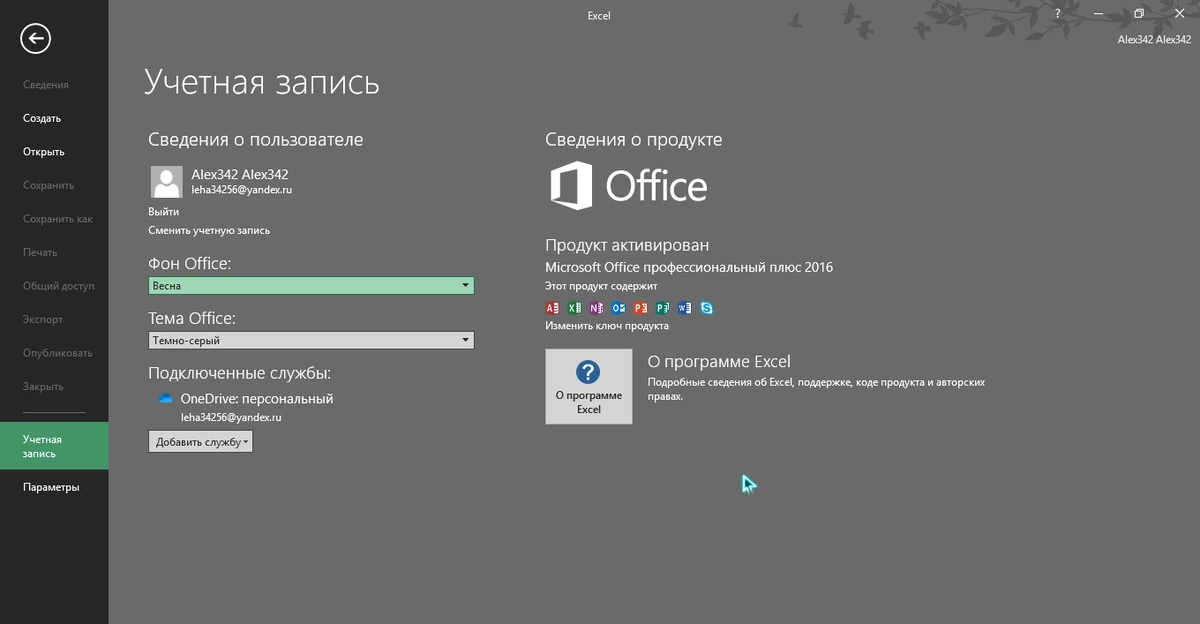Select the Учетная запись tab
The height and width of the screenshot is (624, 1200).
point(54,446)
